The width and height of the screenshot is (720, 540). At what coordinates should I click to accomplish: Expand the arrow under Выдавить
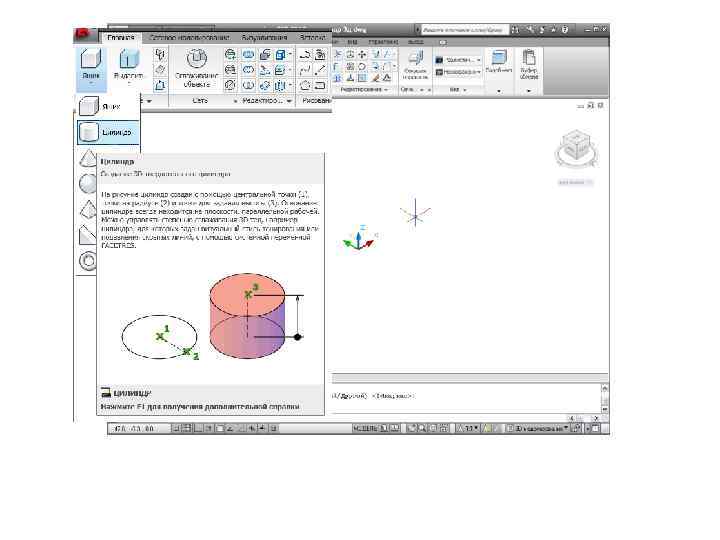(x=129, y=84)
